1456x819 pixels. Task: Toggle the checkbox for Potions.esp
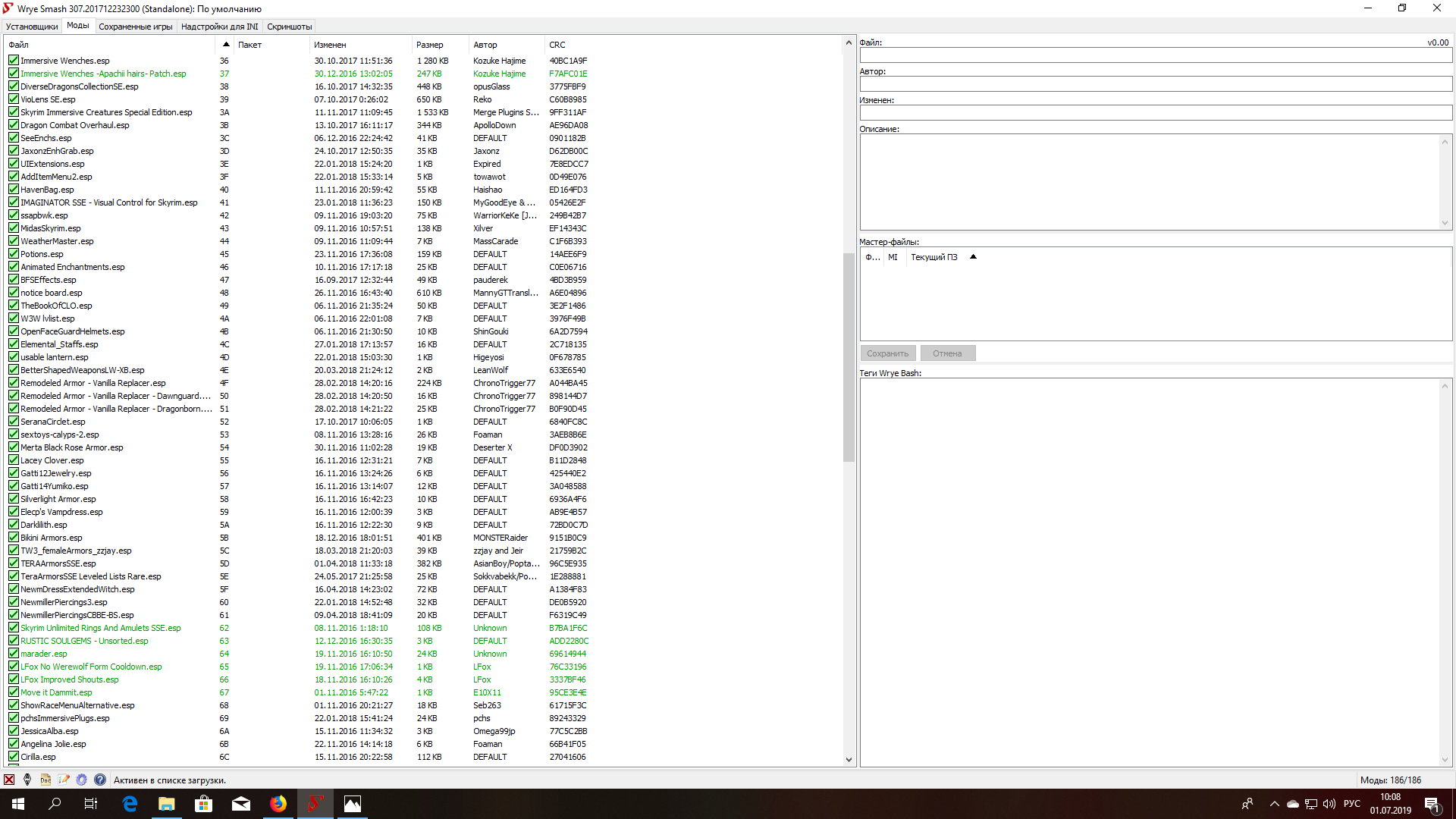(14, 254)
